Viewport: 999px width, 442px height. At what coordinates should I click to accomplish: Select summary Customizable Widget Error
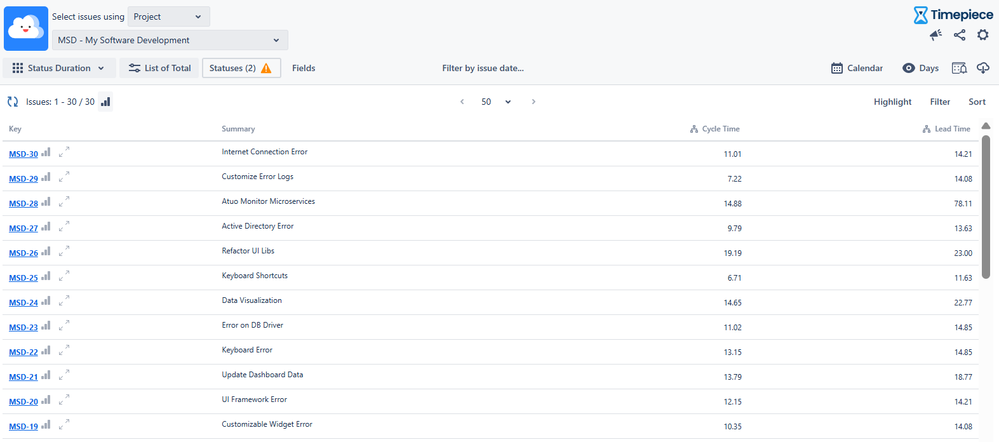(x=267, y=424)
